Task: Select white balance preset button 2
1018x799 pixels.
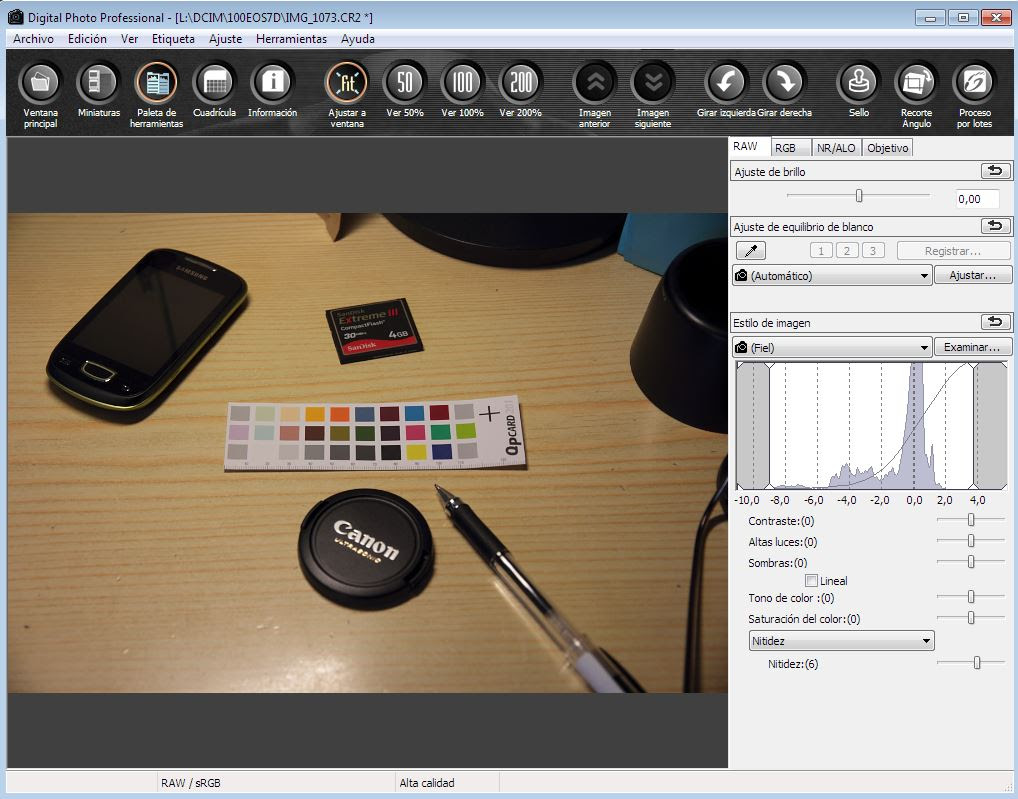Action: pyautogui.click(x=847, y=251)
